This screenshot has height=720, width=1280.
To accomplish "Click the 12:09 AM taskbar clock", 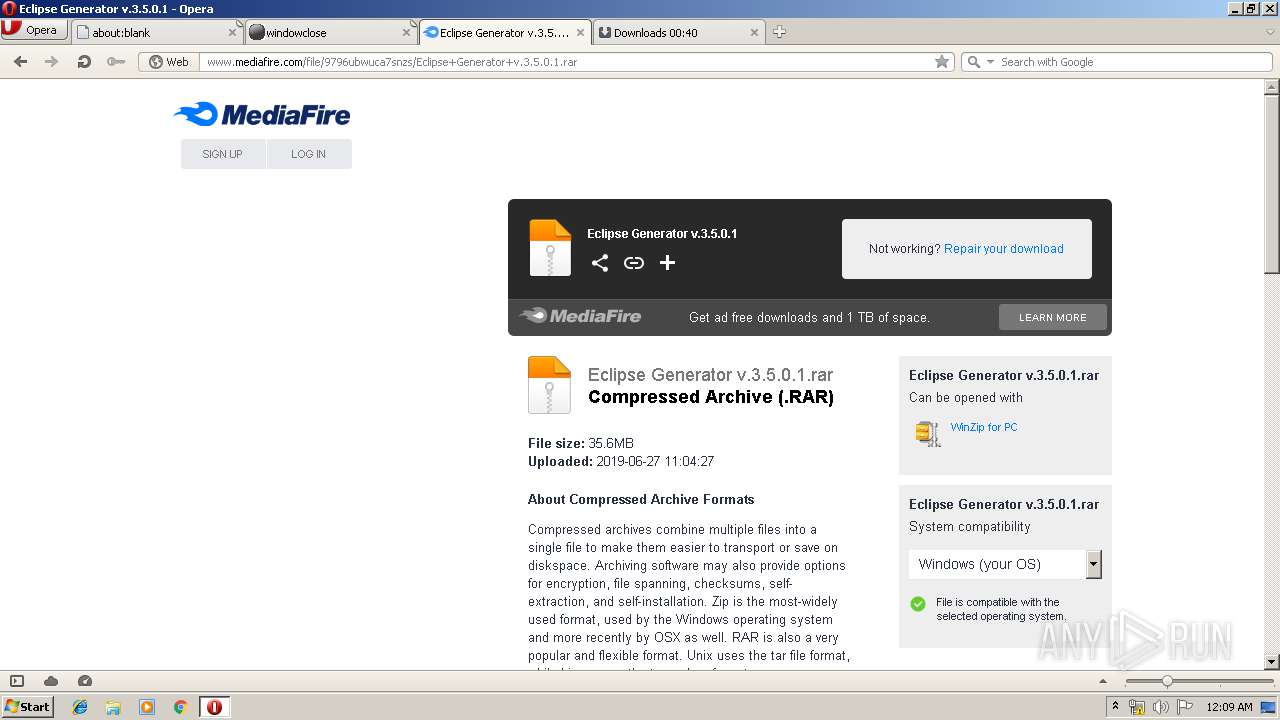I will click(x=1229, y=707).
